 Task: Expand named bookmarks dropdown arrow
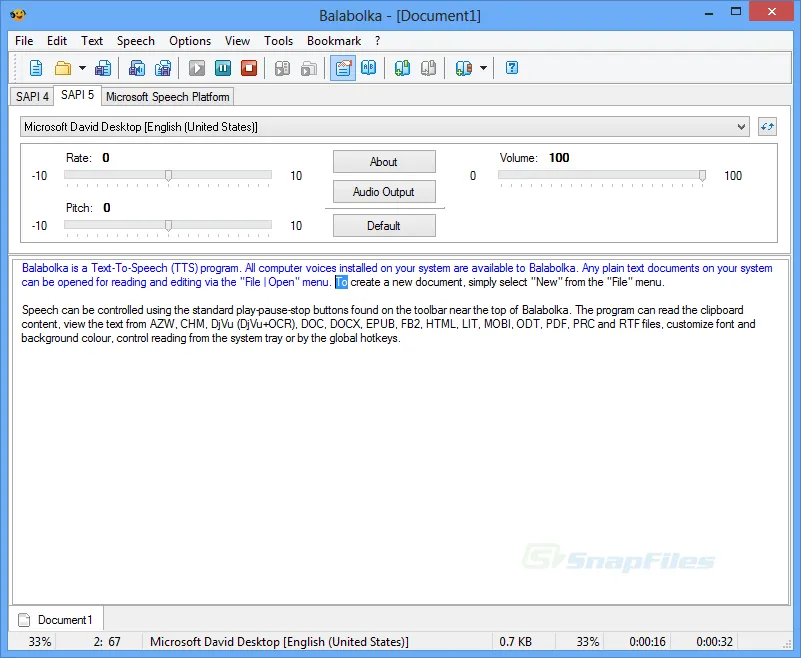[x=483, y=68]
